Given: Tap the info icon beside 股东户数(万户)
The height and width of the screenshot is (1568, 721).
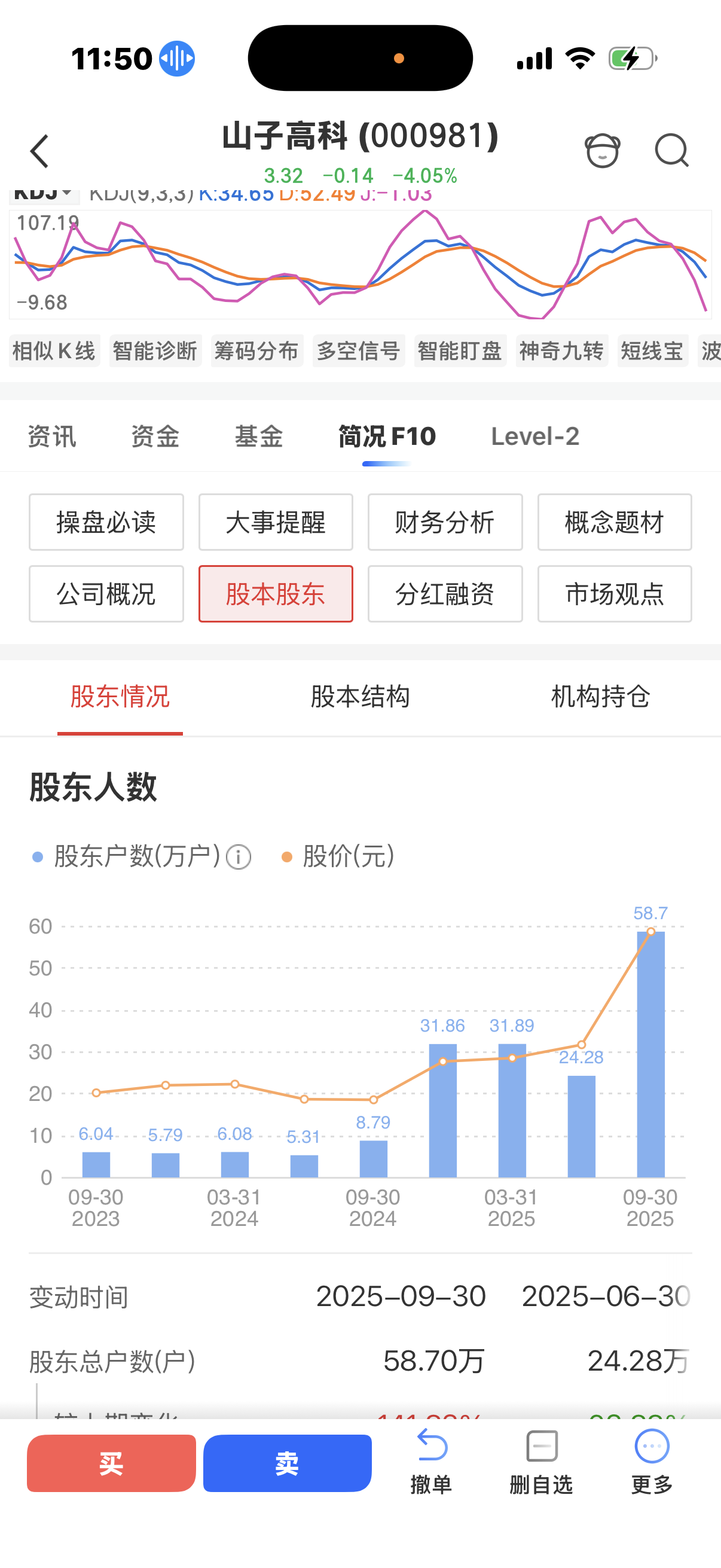Looking at the screenshot, I should pyautogui.click(x=239, y=857).
